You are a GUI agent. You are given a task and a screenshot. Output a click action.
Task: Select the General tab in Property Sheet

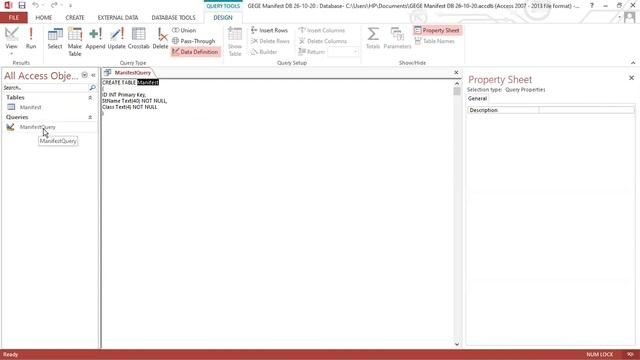477,98
